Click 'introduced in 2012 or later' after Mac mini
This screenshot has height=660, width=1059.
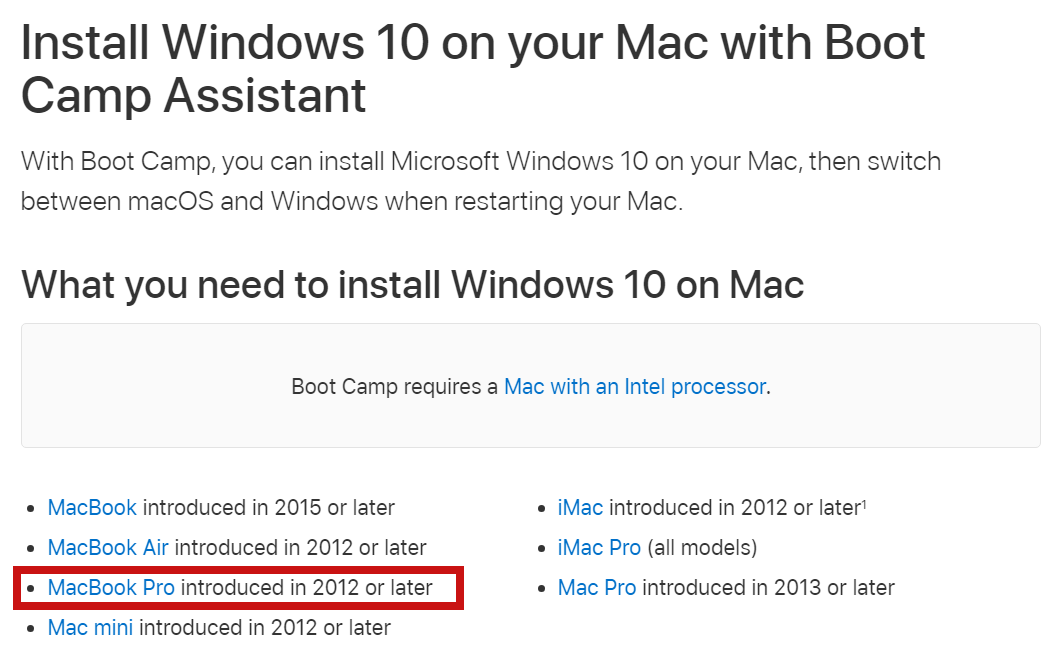click(x=265, y=628)
